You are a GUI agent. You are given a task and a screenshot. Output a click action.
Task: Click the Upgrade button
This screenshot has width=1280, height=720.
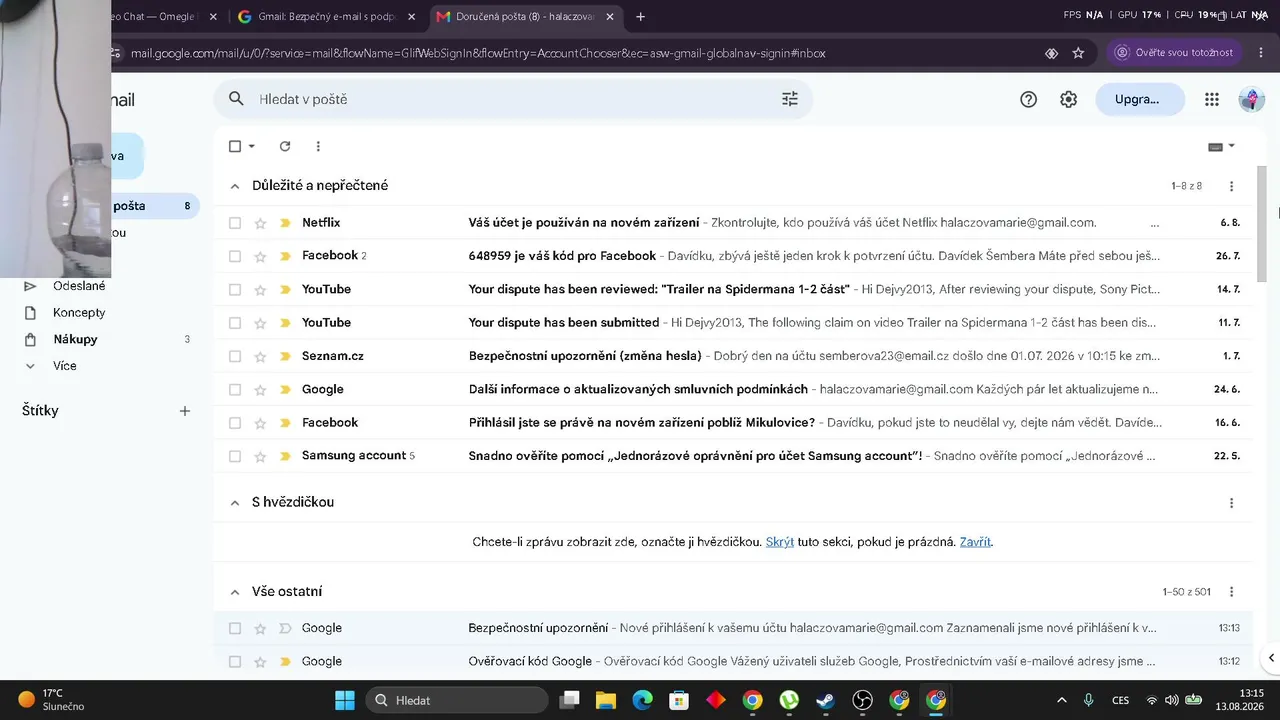[1140, 99]
